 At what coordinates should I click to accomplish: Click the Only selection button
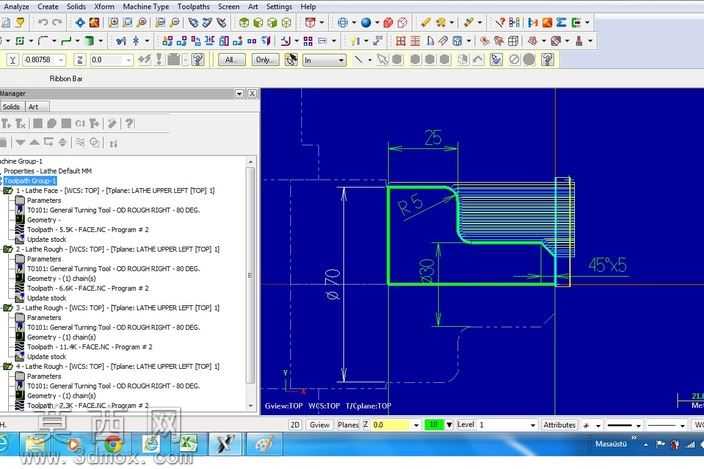265,60
